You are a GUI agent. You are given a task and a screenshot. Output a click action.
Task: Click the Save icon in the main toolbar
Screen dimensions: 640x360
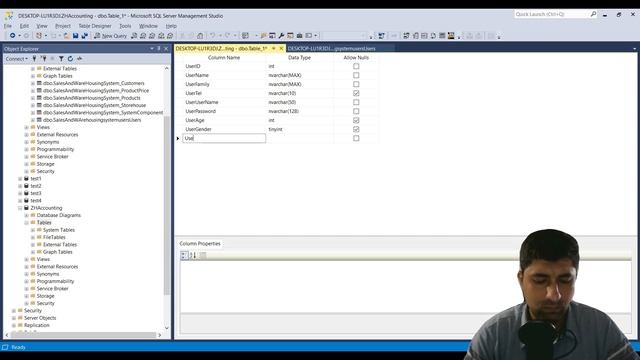tap(76, 36)
